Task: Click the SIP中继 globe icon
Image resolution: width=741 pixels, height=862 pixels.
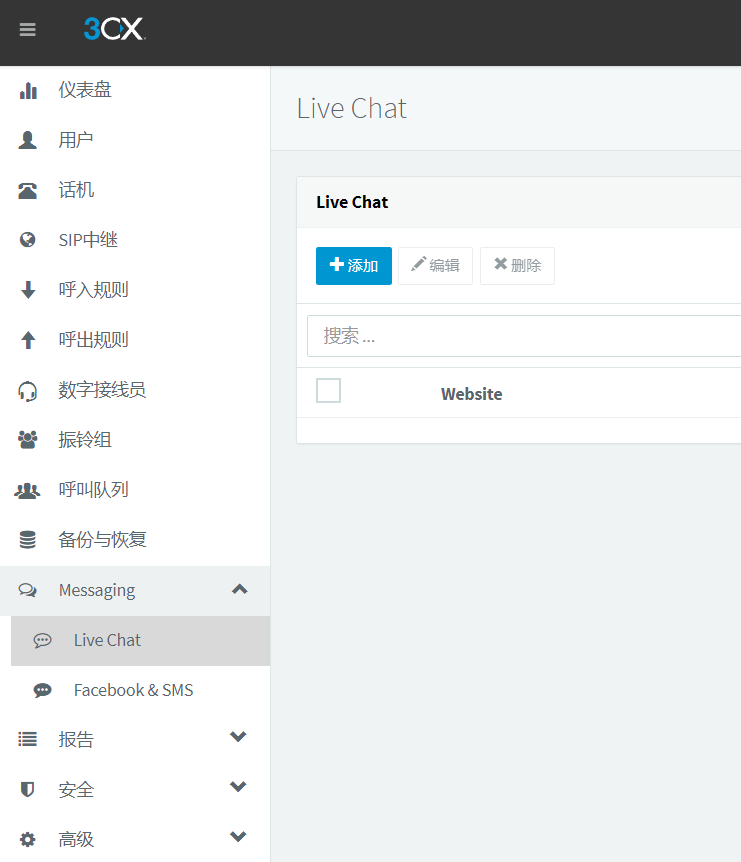Action: point(27,240)
